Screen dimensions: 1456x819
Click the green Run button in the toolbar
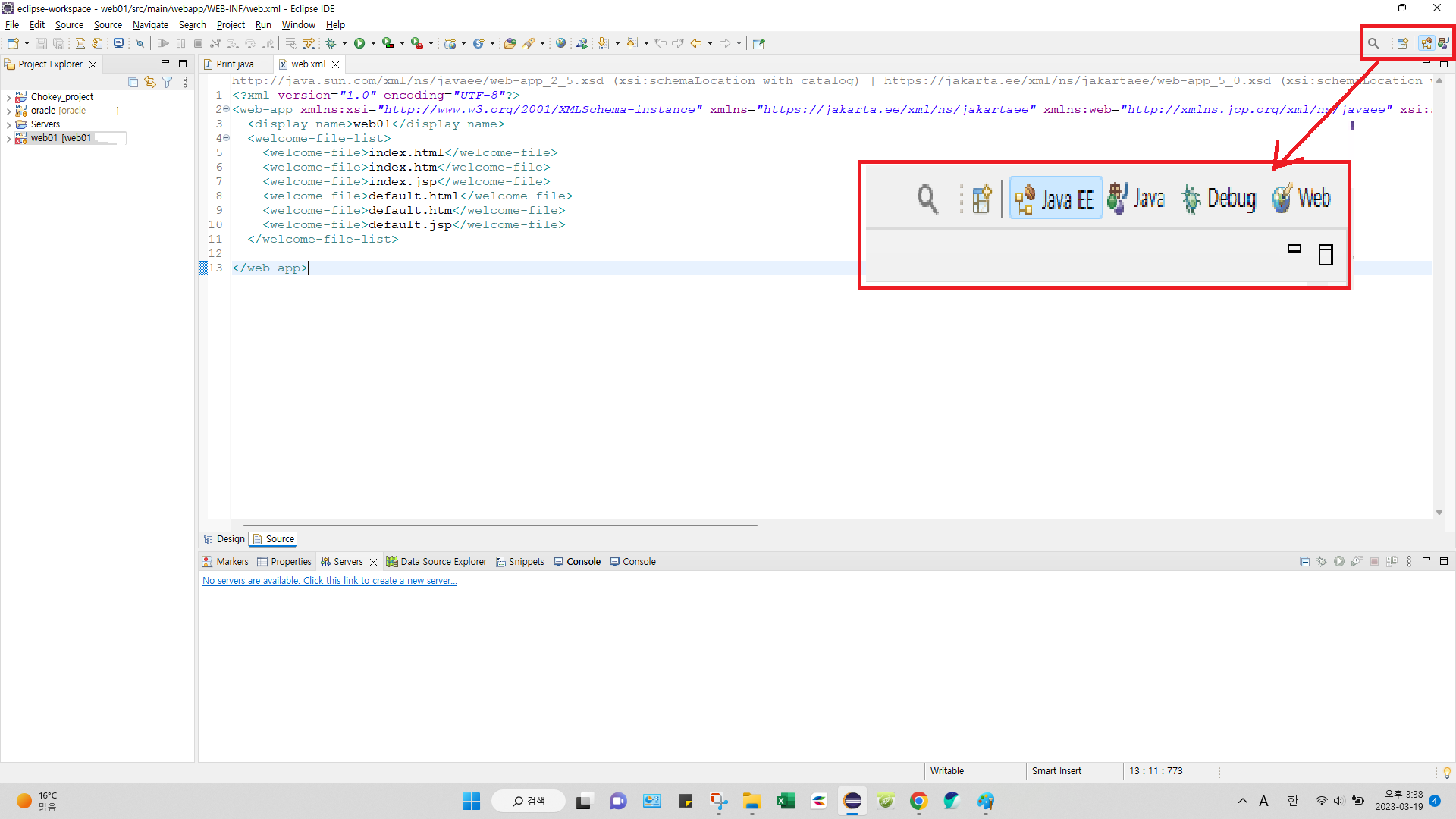pyautogui.click(x=359, y=43)
